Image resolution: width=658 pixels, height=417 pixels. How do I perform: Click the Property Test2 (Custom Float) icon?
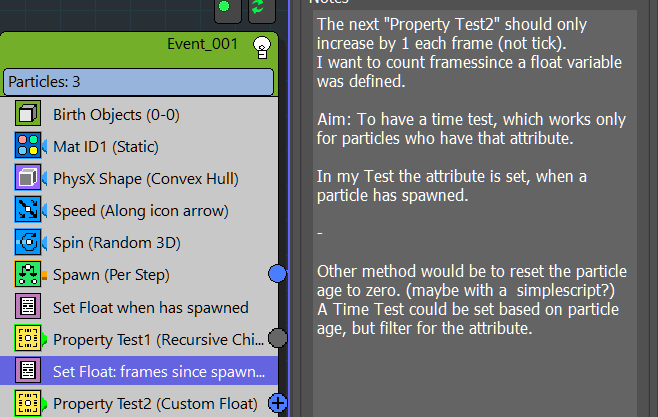(x=28, y=404)
